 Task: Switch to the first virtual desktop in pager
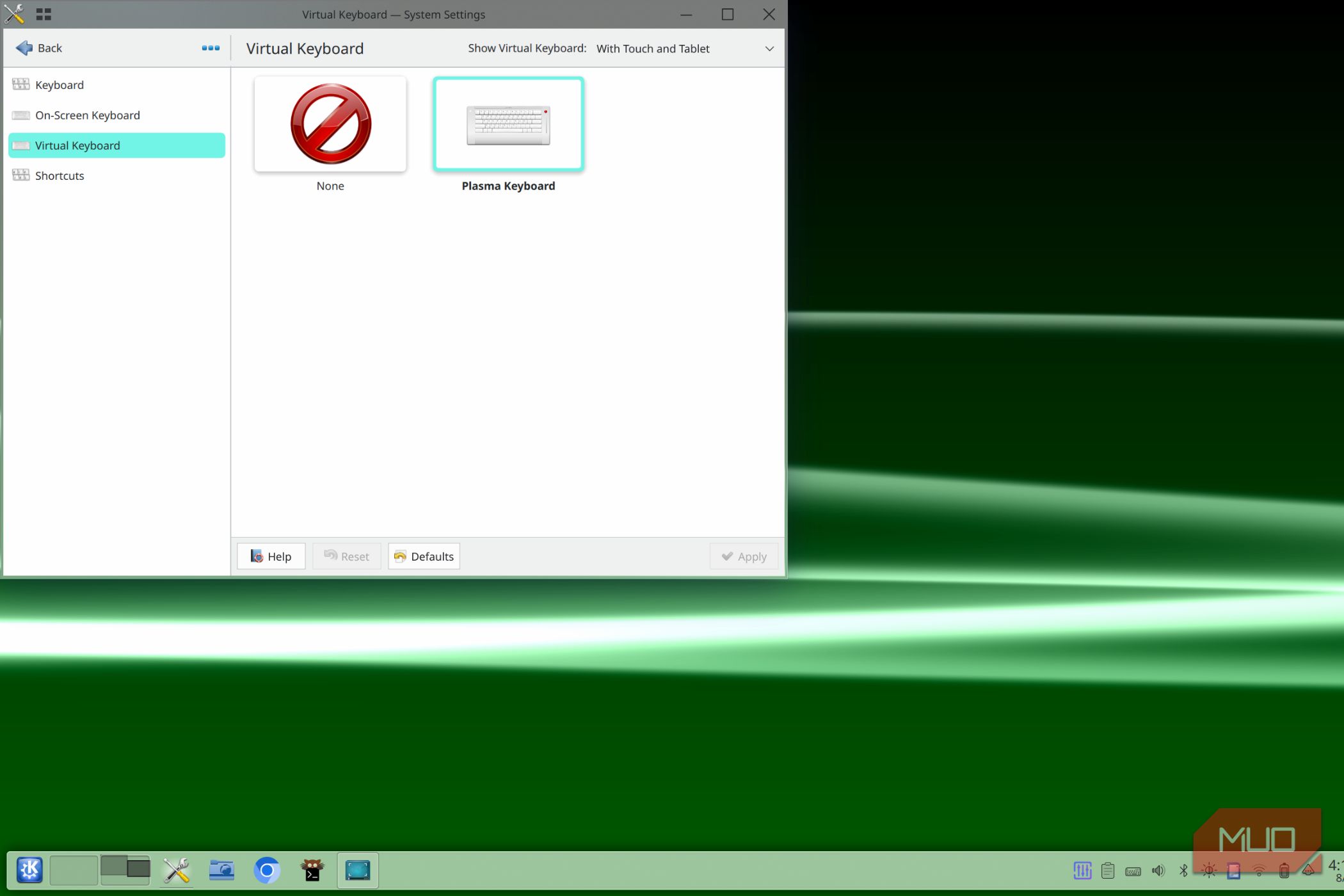click(x=74, y=870)
